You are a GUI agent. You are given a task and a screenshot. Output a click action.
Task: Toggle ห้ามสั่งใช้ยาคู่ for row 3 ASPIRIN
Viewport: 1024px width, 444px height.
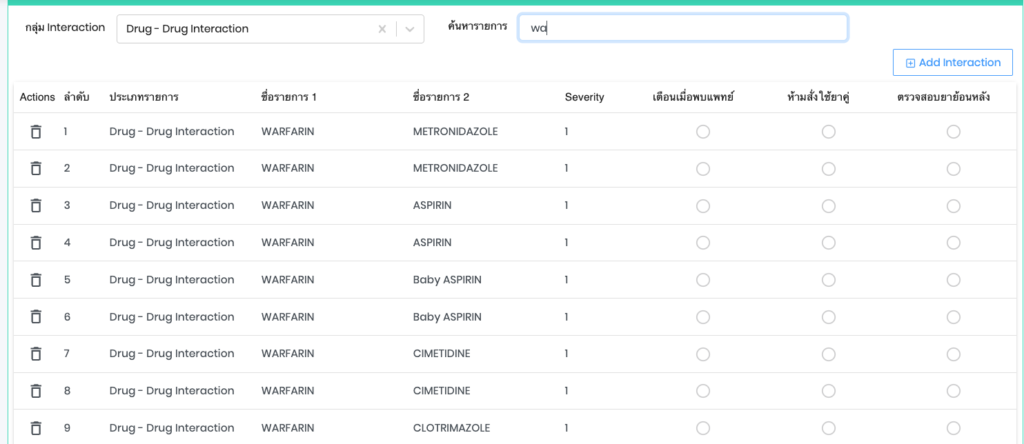click(828, 206)
